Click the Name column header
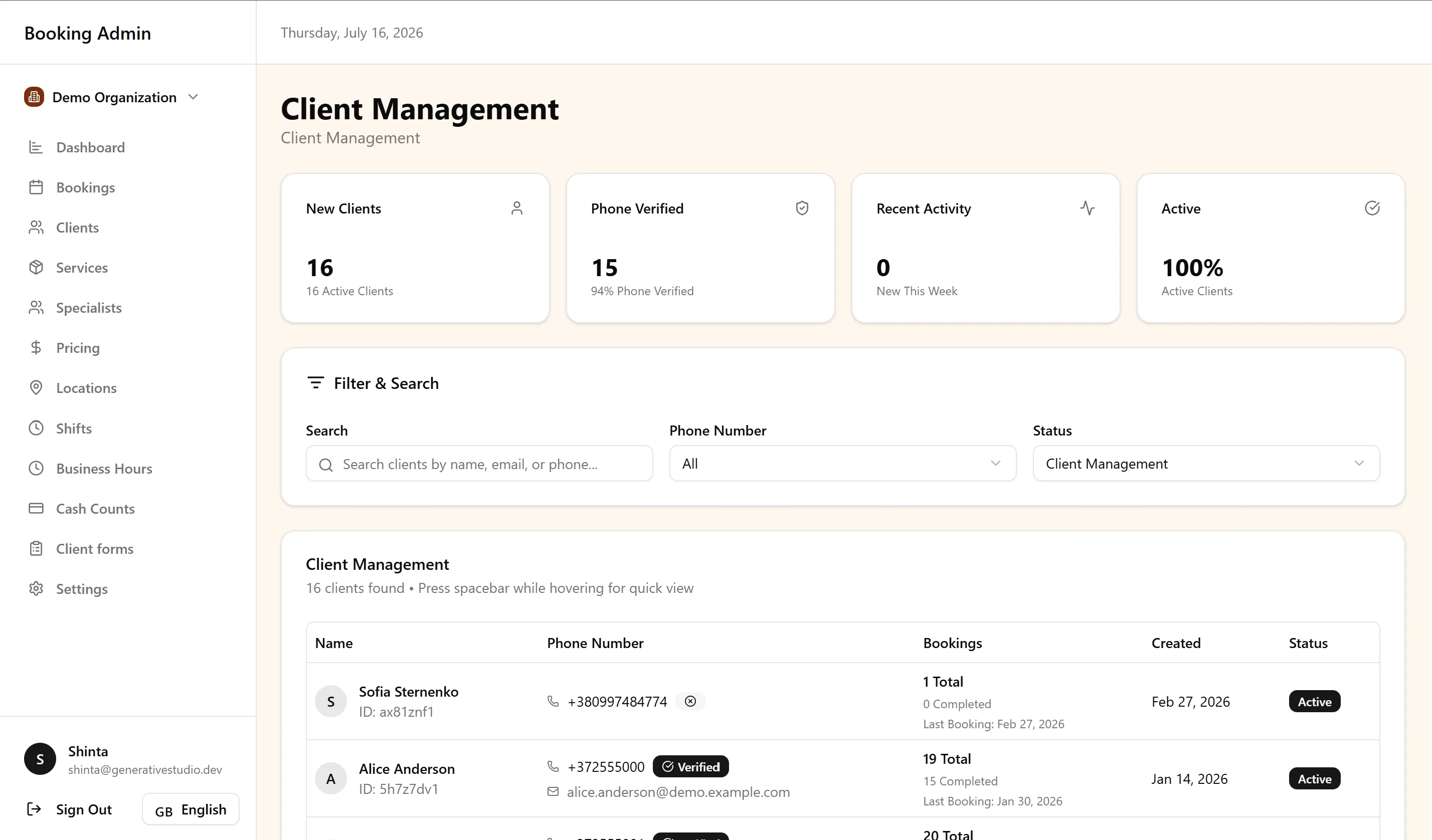Image resolution: width=1432 pixels, height=840 pixels. click(333, 643)
